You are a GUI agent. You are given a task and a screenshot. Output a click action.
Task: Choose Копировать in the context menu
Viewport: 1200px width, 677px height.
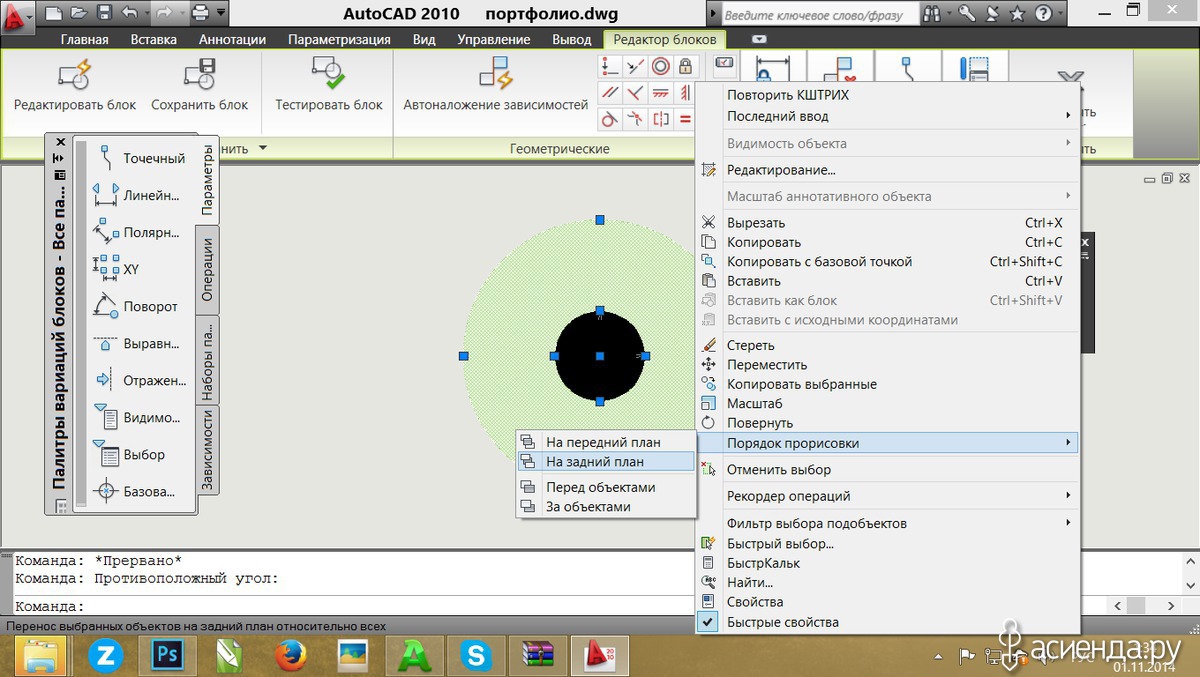[888, 242]
